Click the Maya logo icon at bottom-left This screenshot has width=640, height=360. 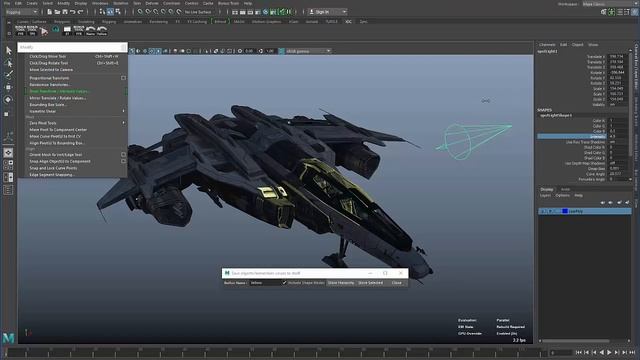pyautogui.click(x=8, y=338)
